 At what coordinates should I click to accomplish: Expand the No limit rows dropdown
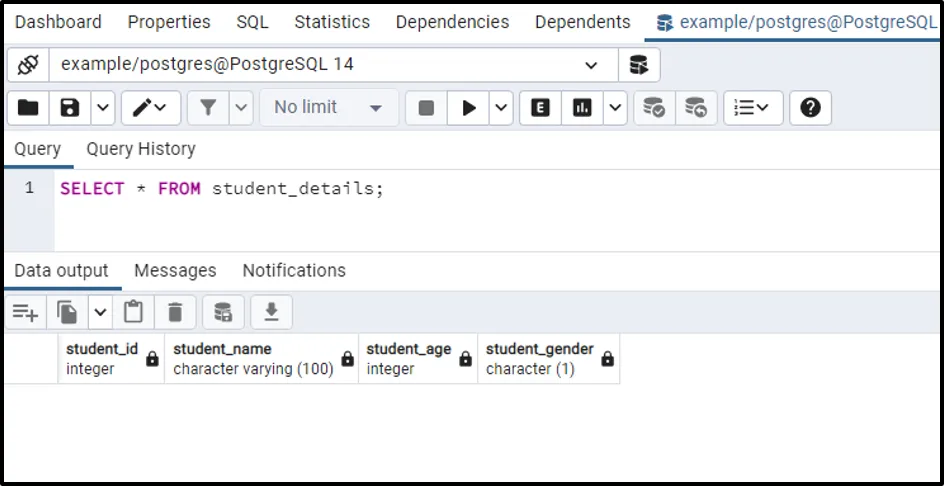328,108
